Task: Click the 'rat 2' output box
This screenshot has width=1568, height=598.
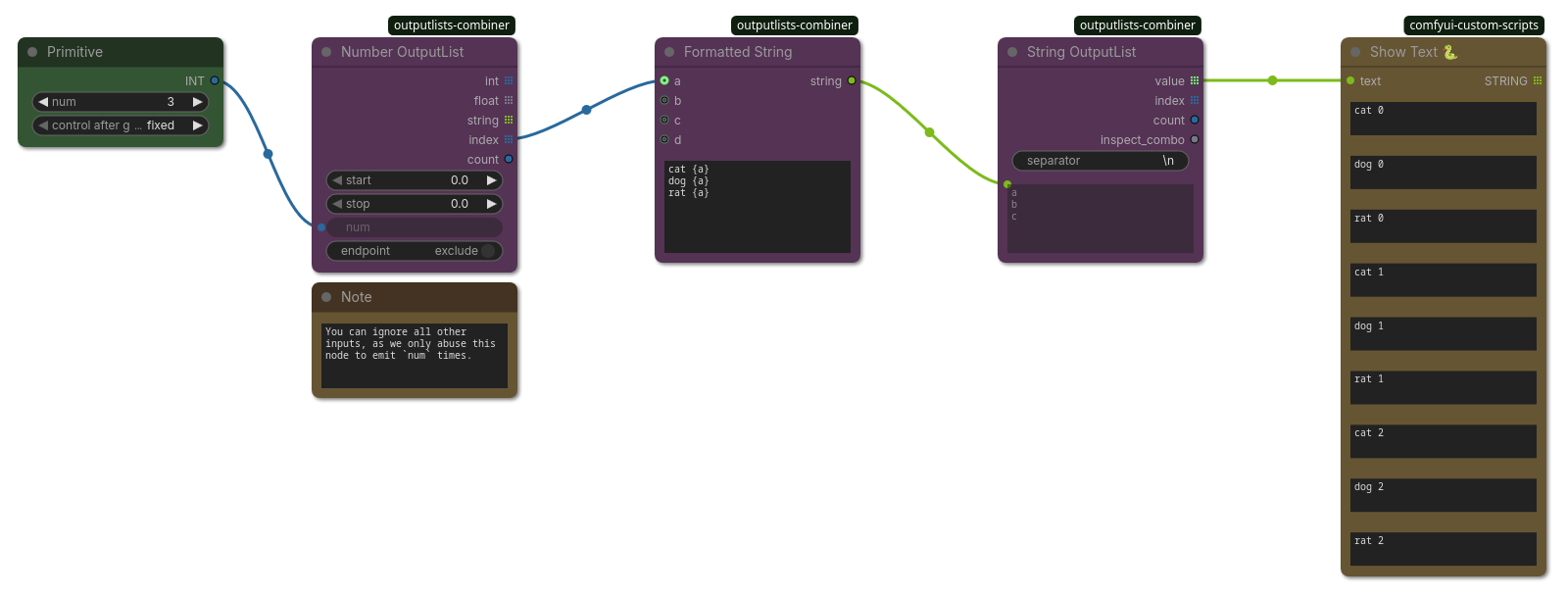Action: coord(1444,549)
